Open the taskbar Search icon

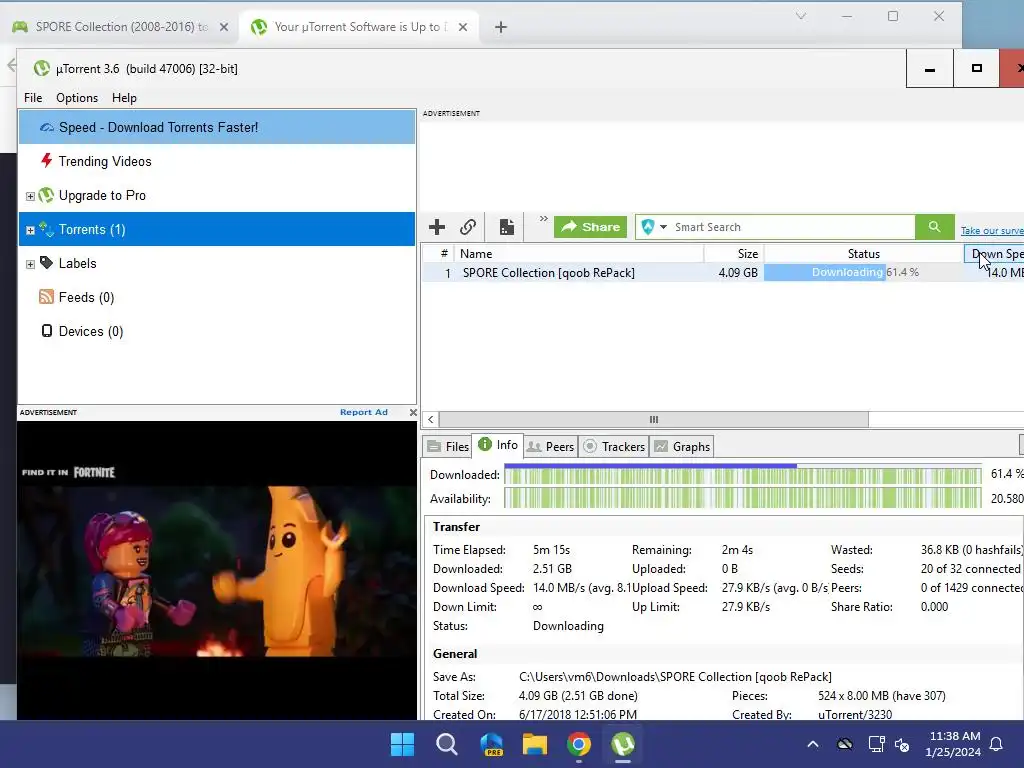[447, 744]
